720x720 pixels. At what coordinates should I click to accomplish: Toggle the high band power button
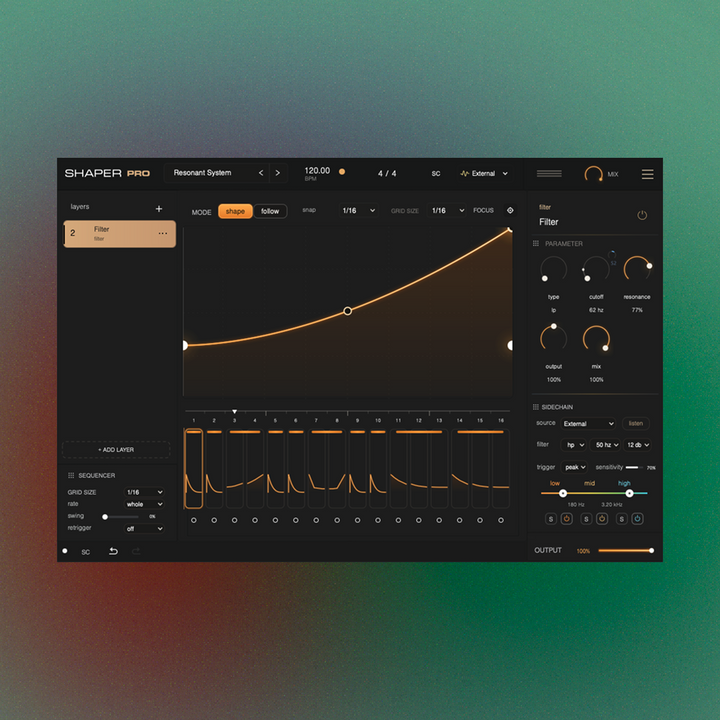pos(637,519)
